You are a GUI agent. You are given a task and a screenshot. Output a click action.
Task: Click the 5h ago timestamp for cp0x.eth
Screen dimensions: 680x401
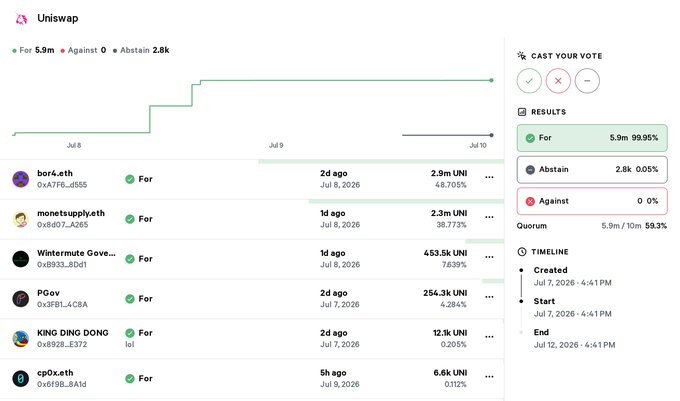pos(333,372)
